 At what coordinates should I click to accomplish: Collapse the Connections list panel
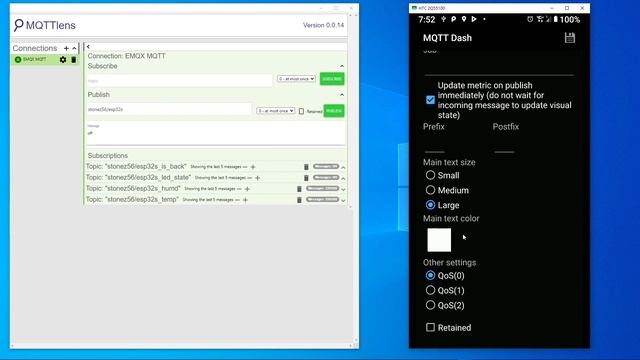[74, 48]
